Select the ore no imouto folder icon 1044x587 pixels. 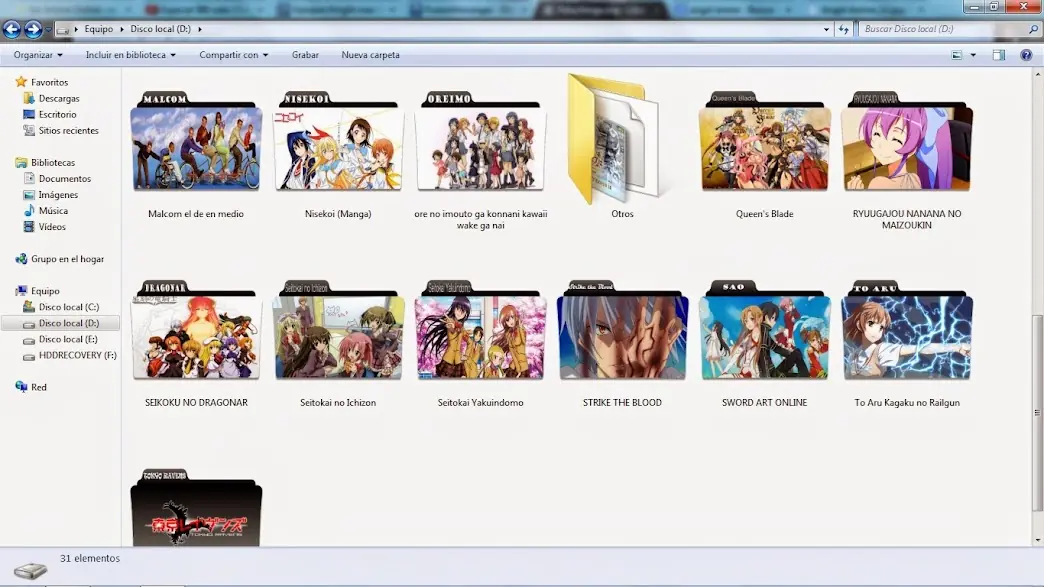(x=481, y=142)
